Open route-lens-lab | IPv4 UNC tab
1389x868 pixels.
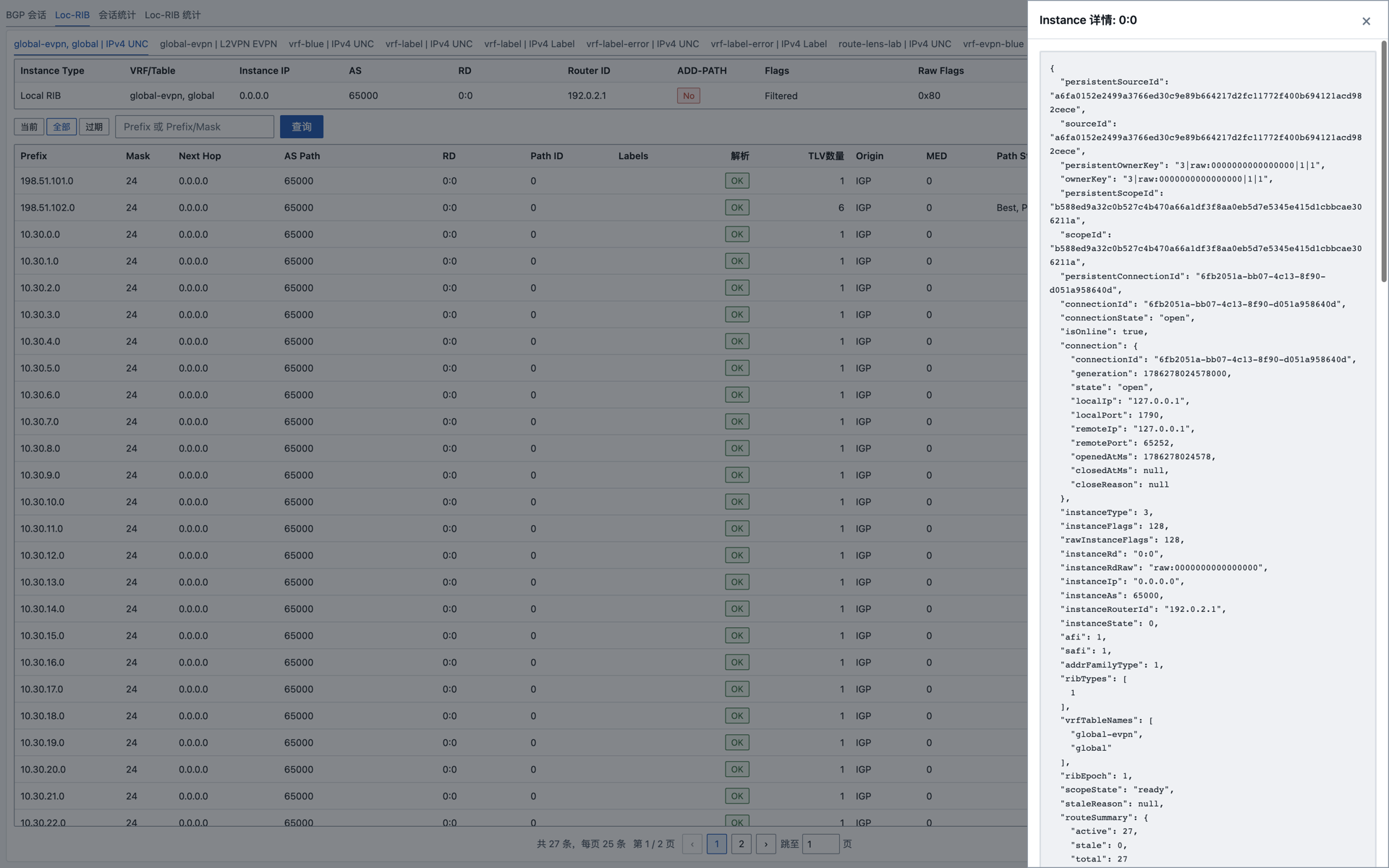[x=895, y=43]
